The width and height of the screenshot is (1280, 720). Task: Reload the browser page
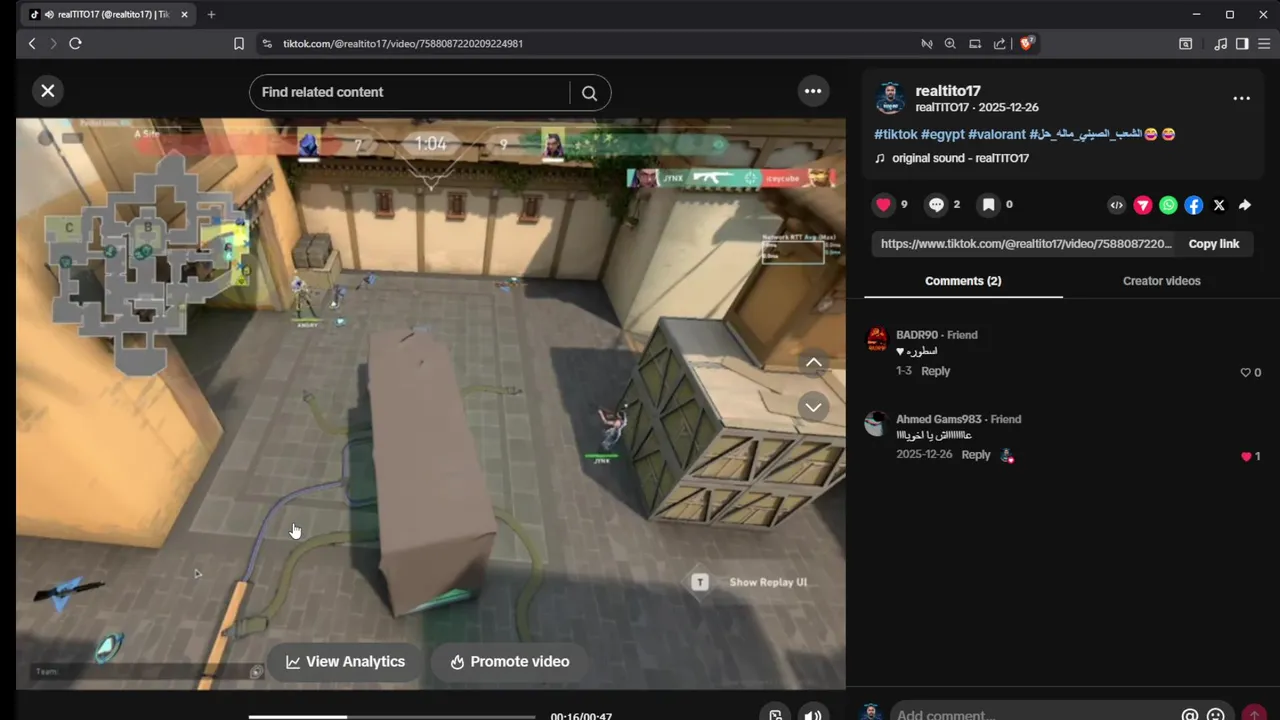[75, 43]
